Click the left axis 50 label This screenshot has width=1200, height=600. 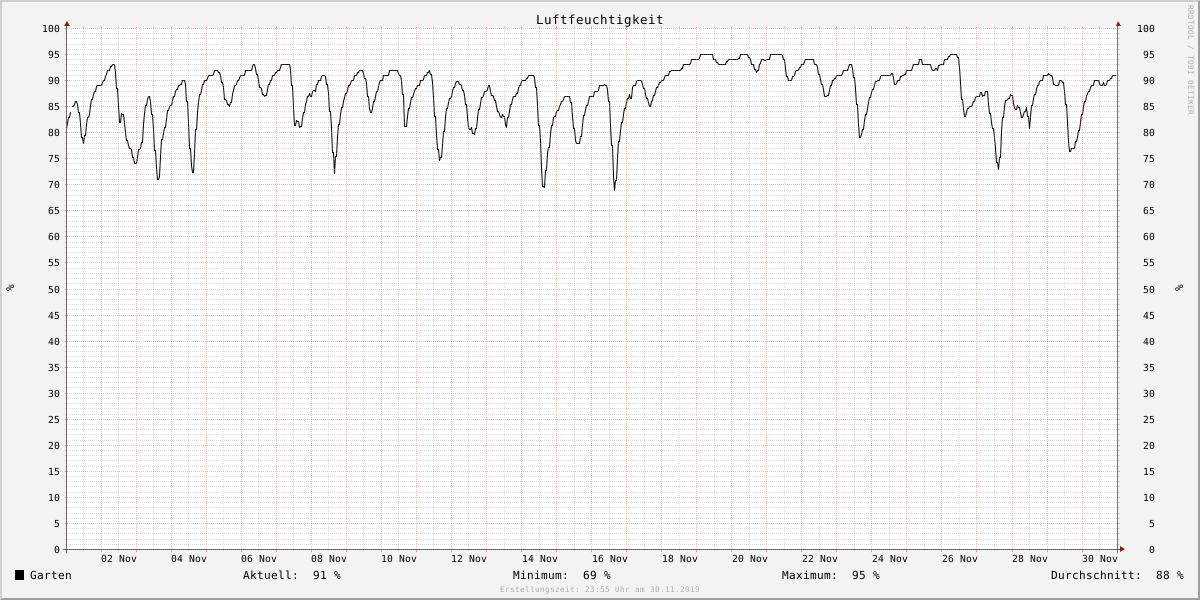coord(54,289)
